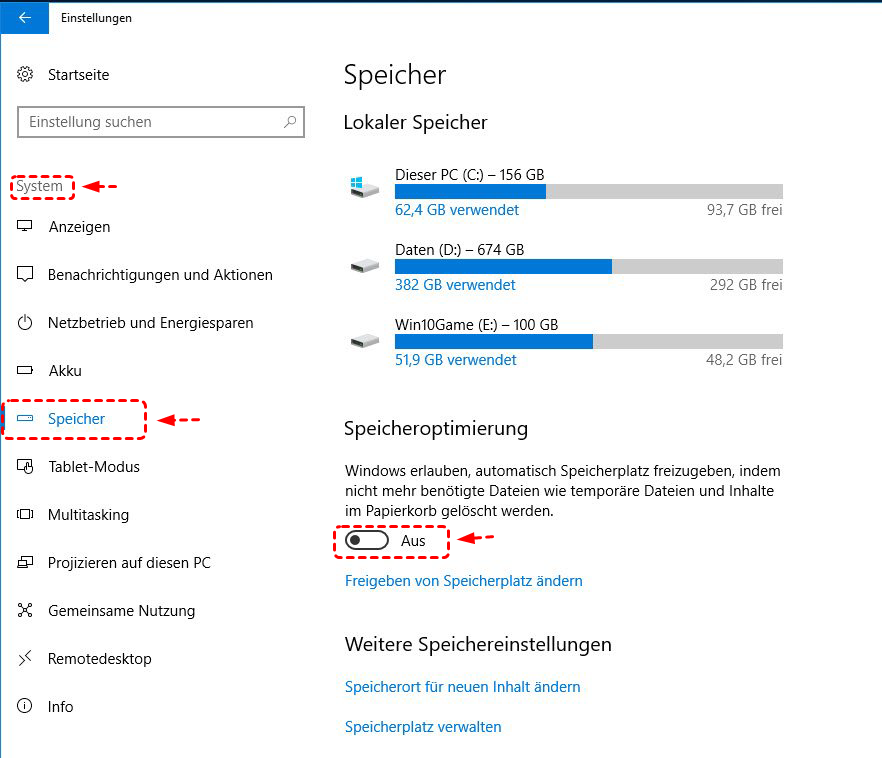This screenshot has width=882, height=758.
Task: Toggle the Speicheroptimierung switch on
Action: (366, 541)
